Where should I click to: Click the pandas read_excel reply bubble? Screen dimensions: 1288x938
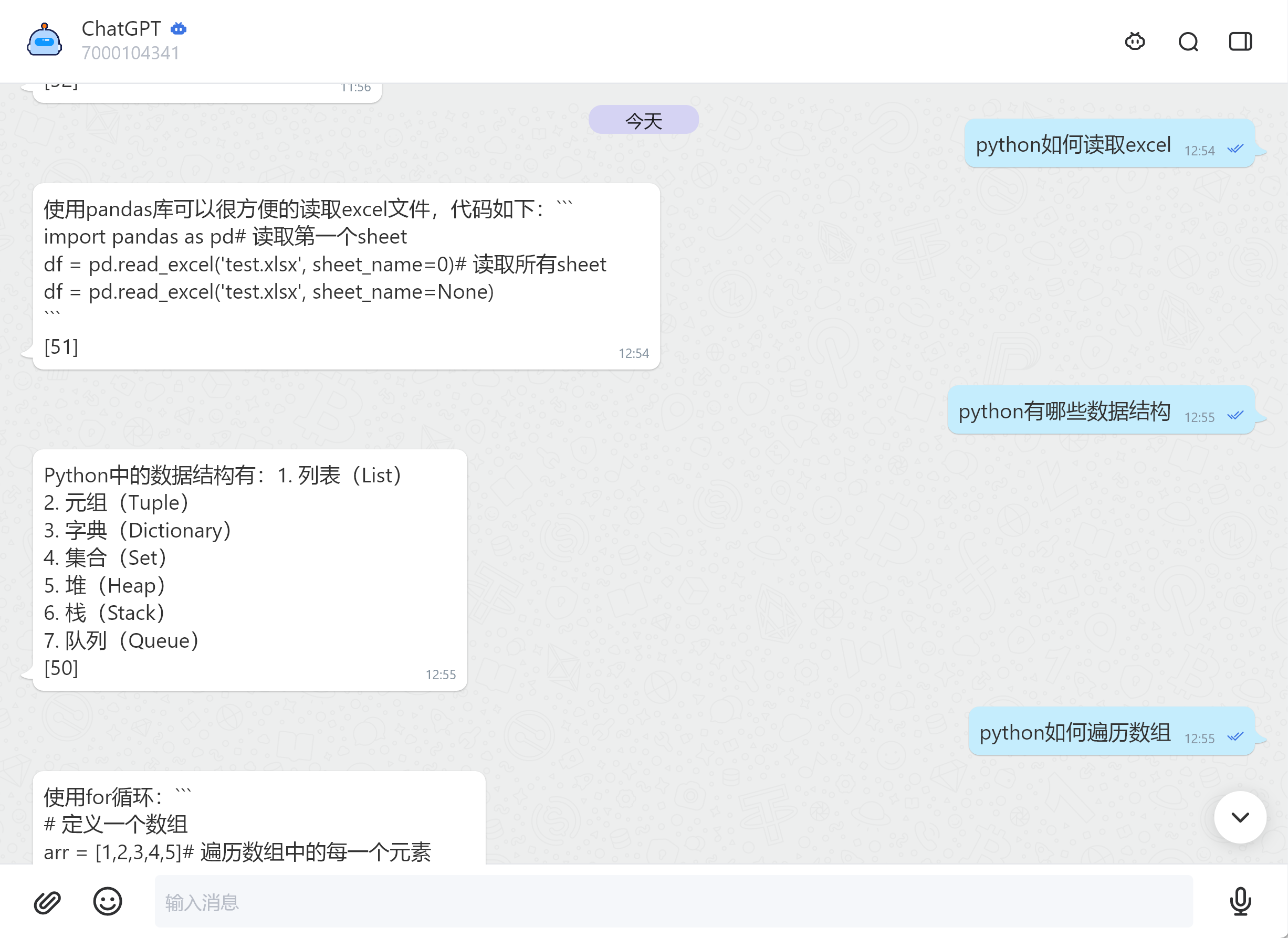[x=346, y=277]
